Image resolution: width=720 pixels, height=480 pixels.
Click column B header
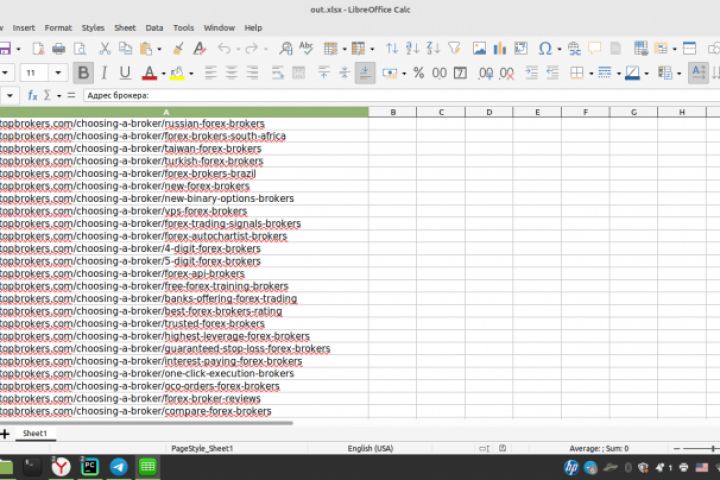pyautogui.click(x=393, y=112)
